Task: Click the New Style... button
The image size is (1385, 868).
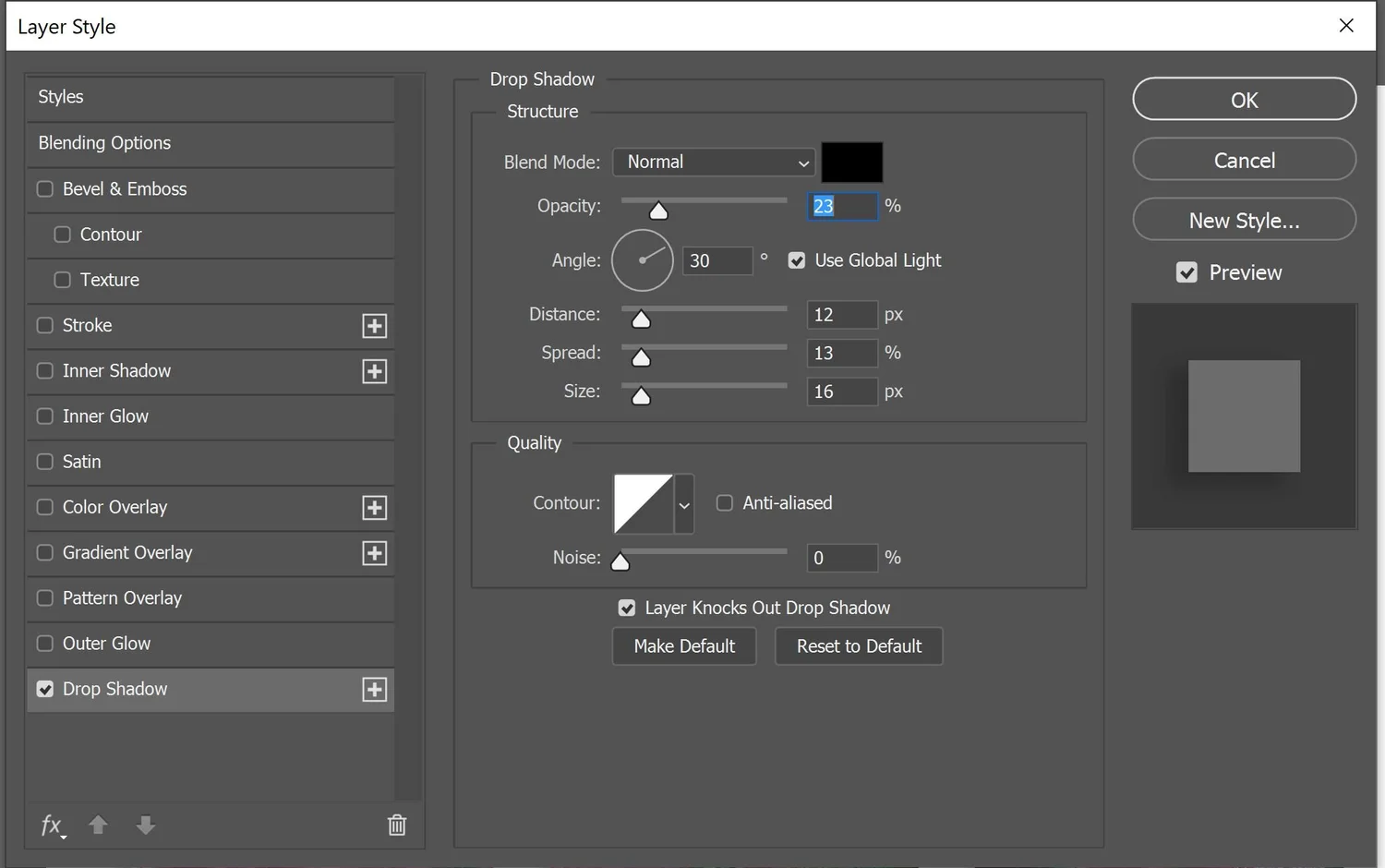Action: pos(1244,220)
